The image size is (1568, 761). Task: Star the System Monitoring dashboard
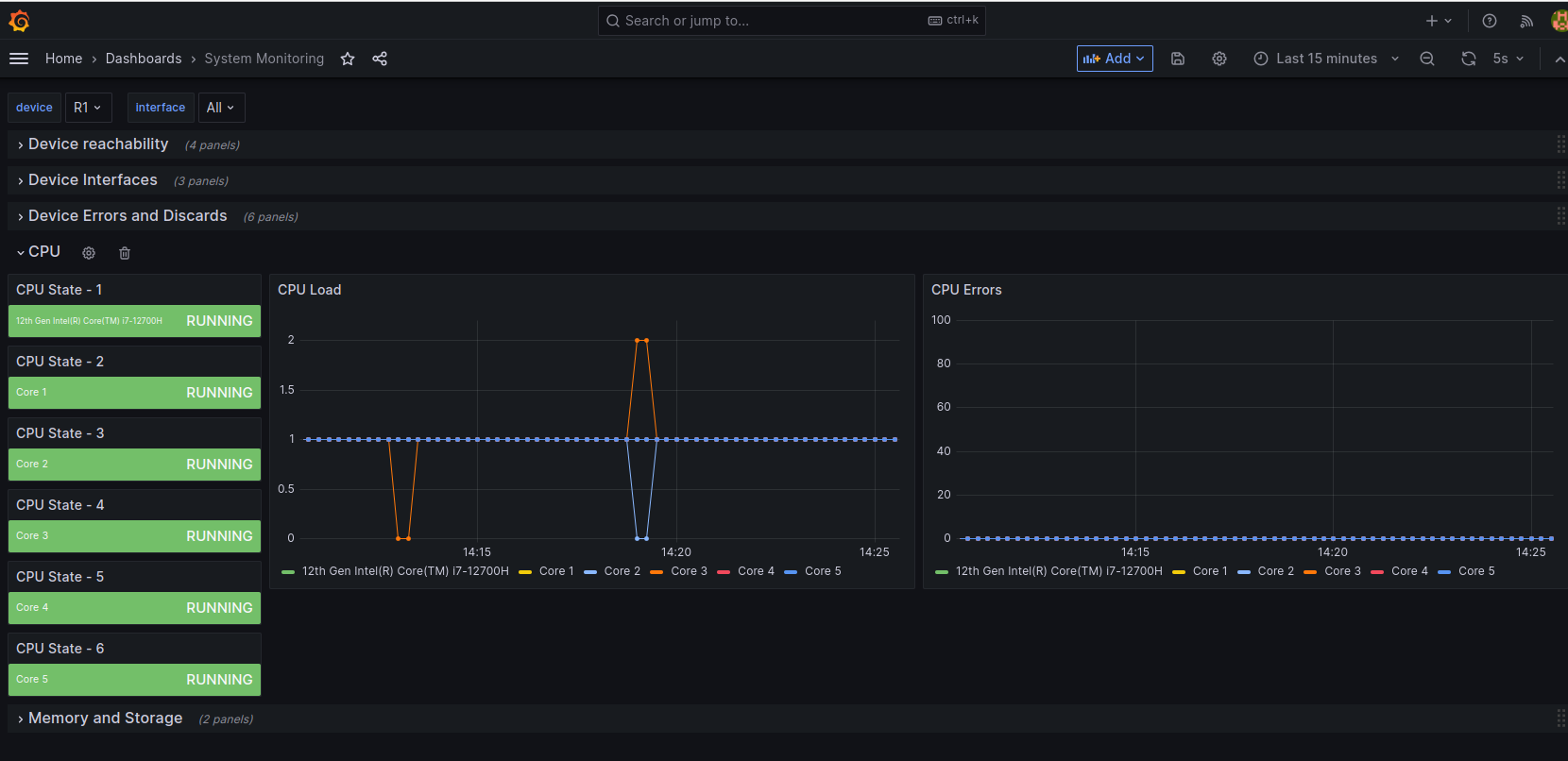coord(348,59)
